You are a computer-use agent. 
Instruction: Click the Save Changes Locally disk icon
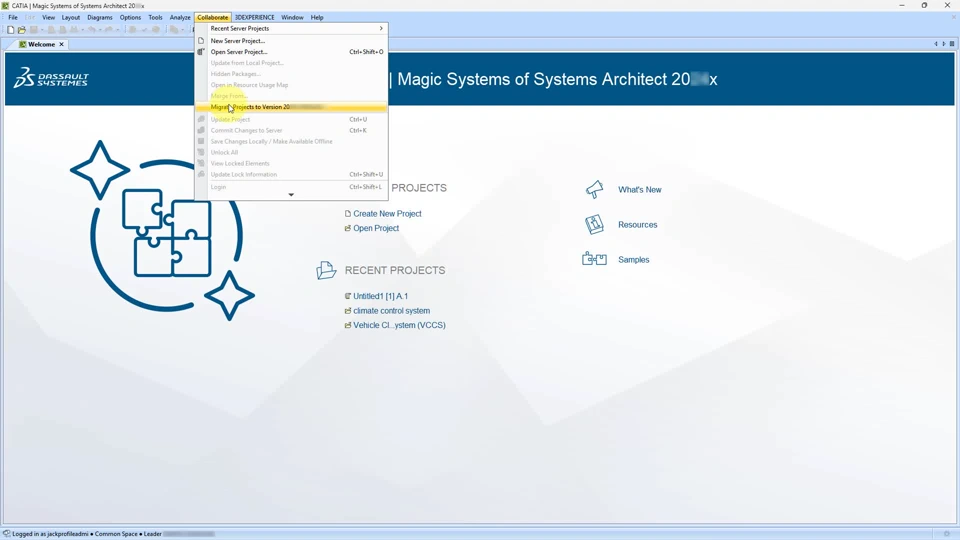click(x=201, y=141)
